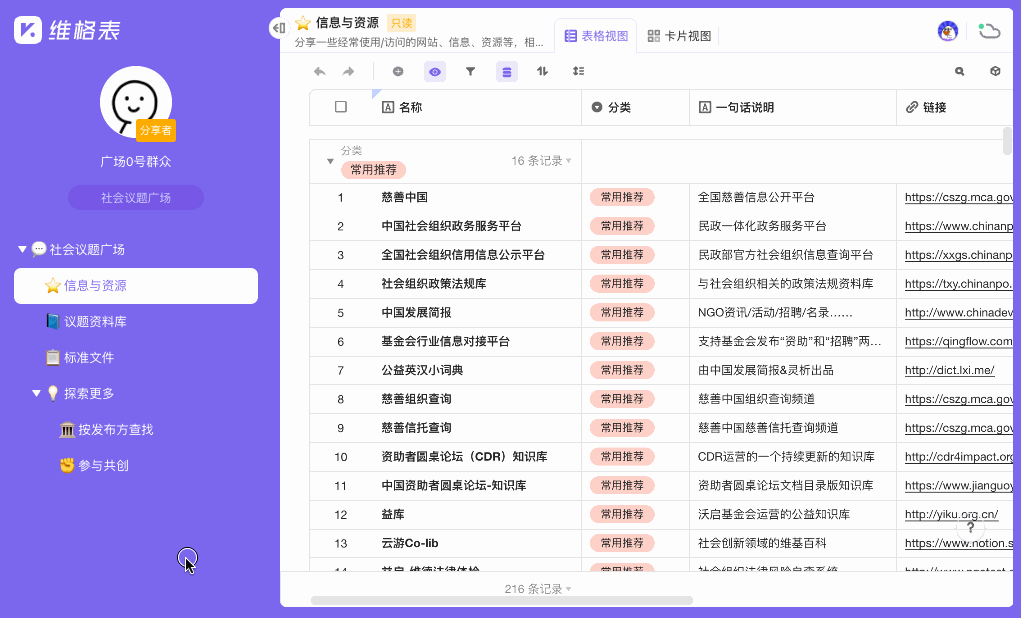Click the add record plus icon

pos(398,72)
